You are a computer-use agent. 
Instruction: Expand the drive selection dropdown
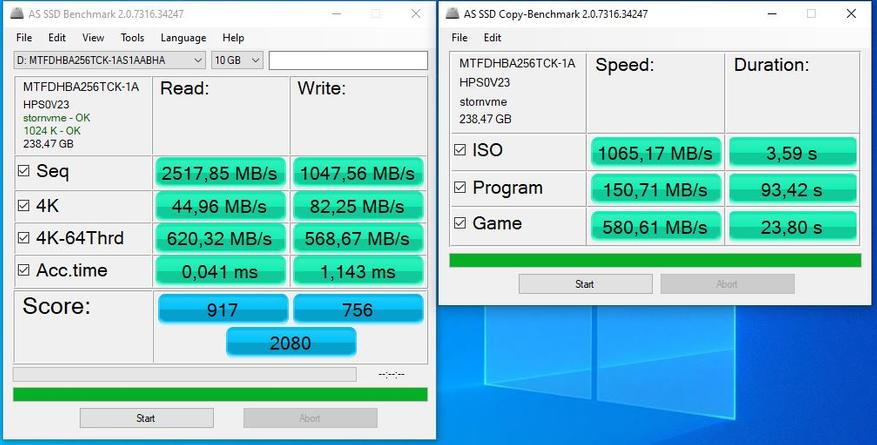[x=198, y=61]
